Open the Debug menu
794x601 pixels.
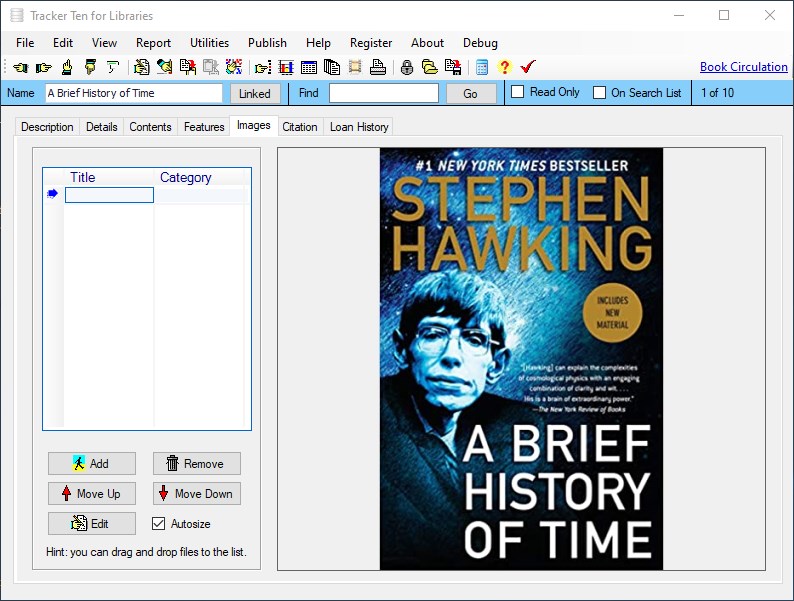click(481, 43)
